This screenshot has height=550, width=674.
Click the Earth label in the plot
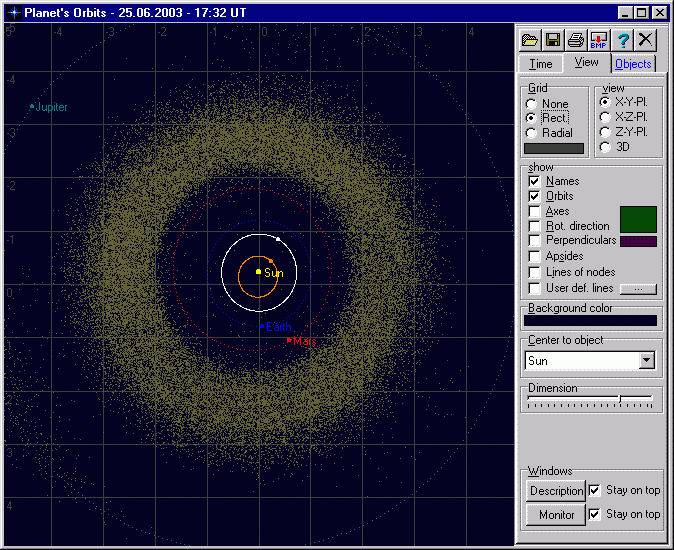point(279,327)
